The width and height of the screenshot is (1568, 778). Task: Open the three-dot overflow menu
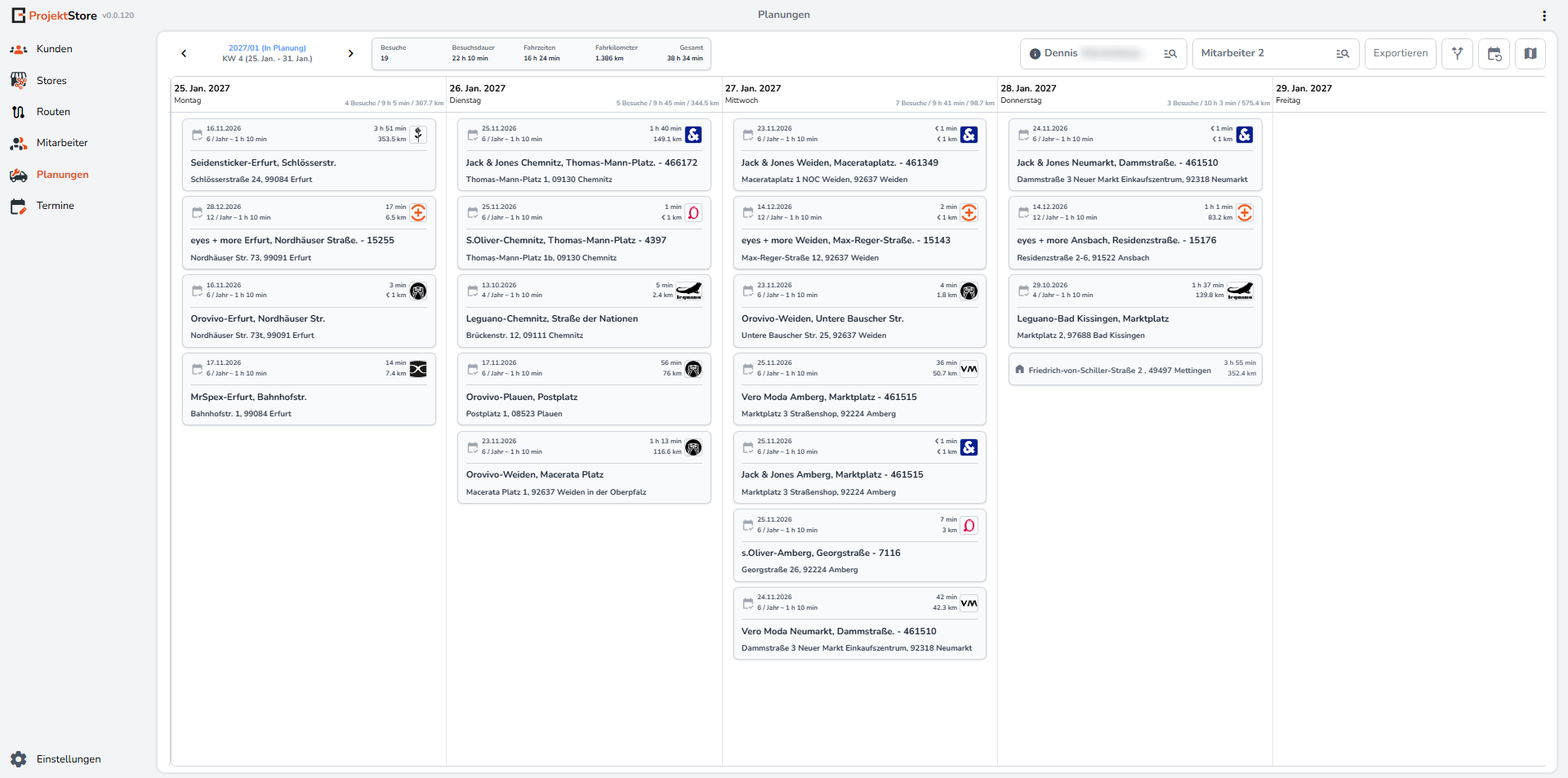pos(1543,16)
